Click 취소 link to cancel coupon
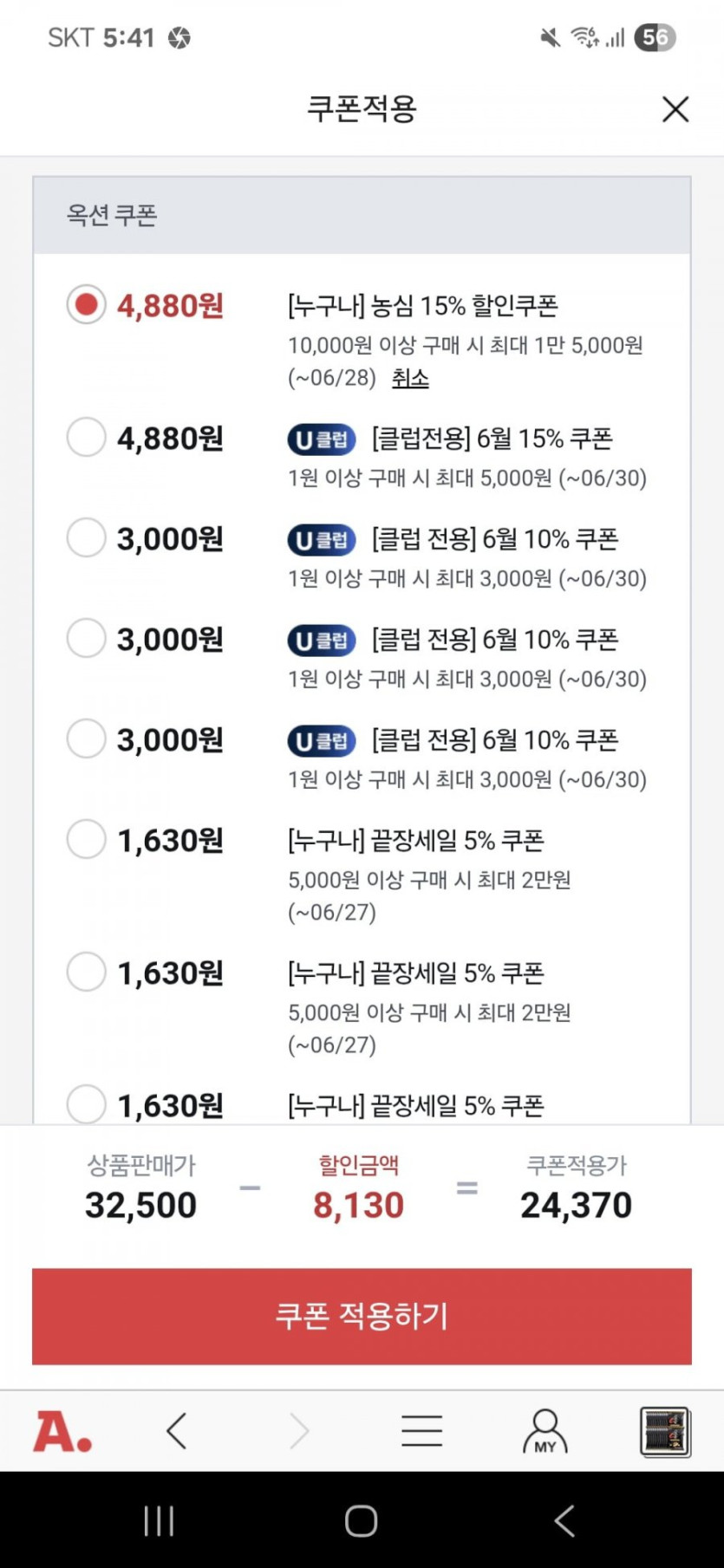Screen dimensions: 724x1568 pyautogui.click(x=410, y=379)
